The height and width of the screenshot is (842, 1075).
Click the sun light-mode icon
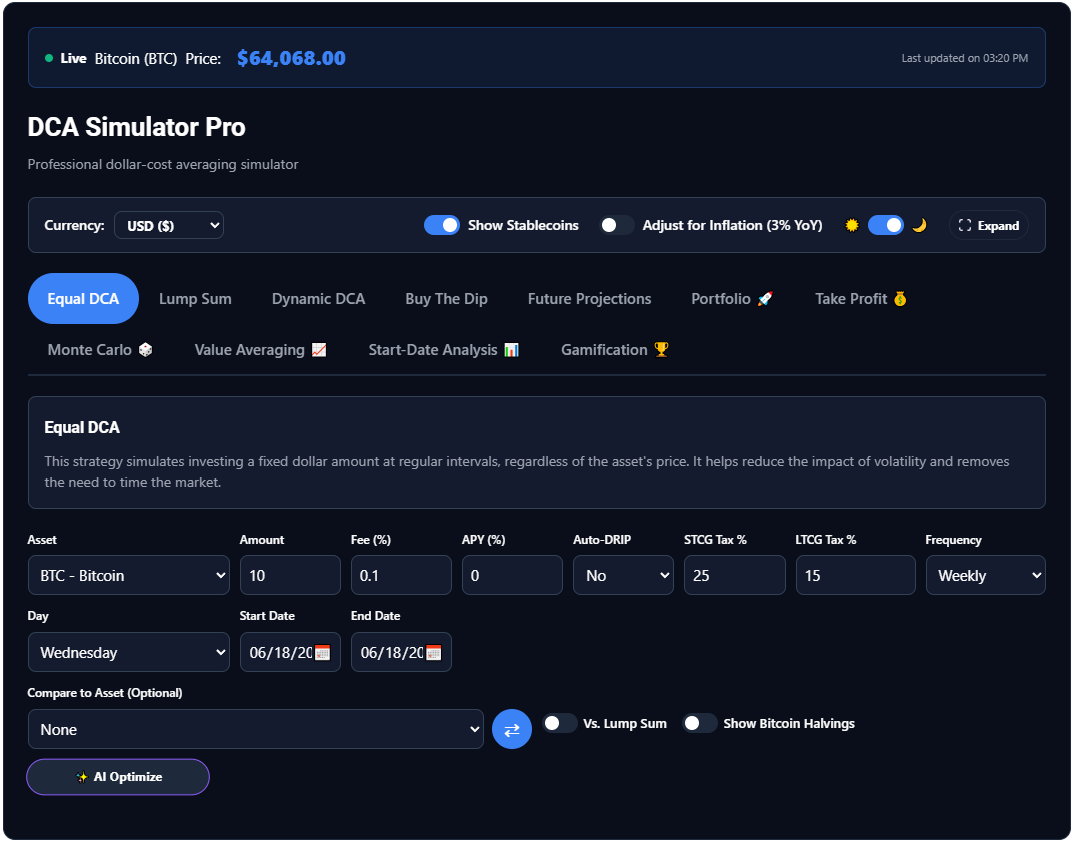[851, 225]
